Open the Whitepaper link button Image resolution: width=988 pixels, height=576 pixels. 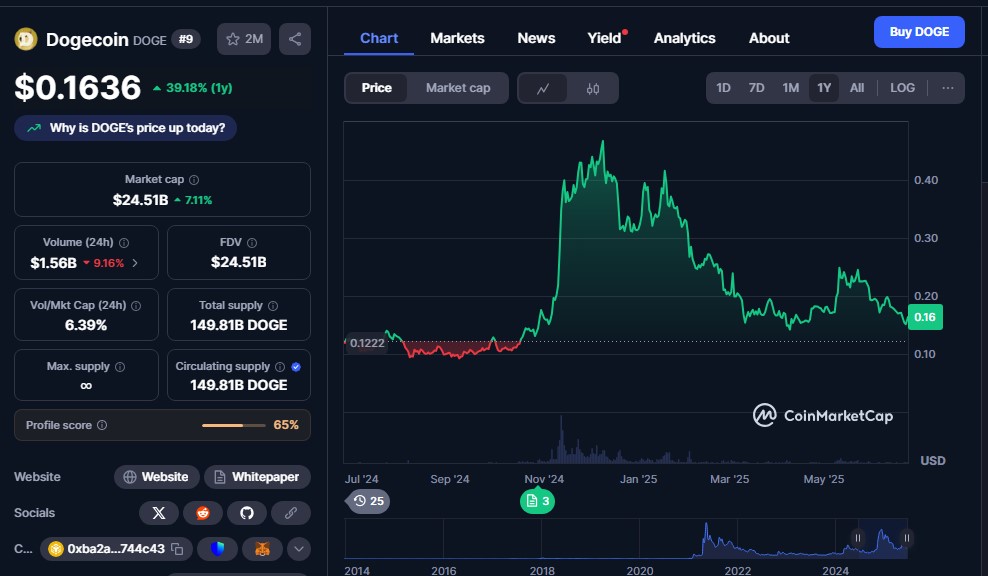click(x=257, y=477)
